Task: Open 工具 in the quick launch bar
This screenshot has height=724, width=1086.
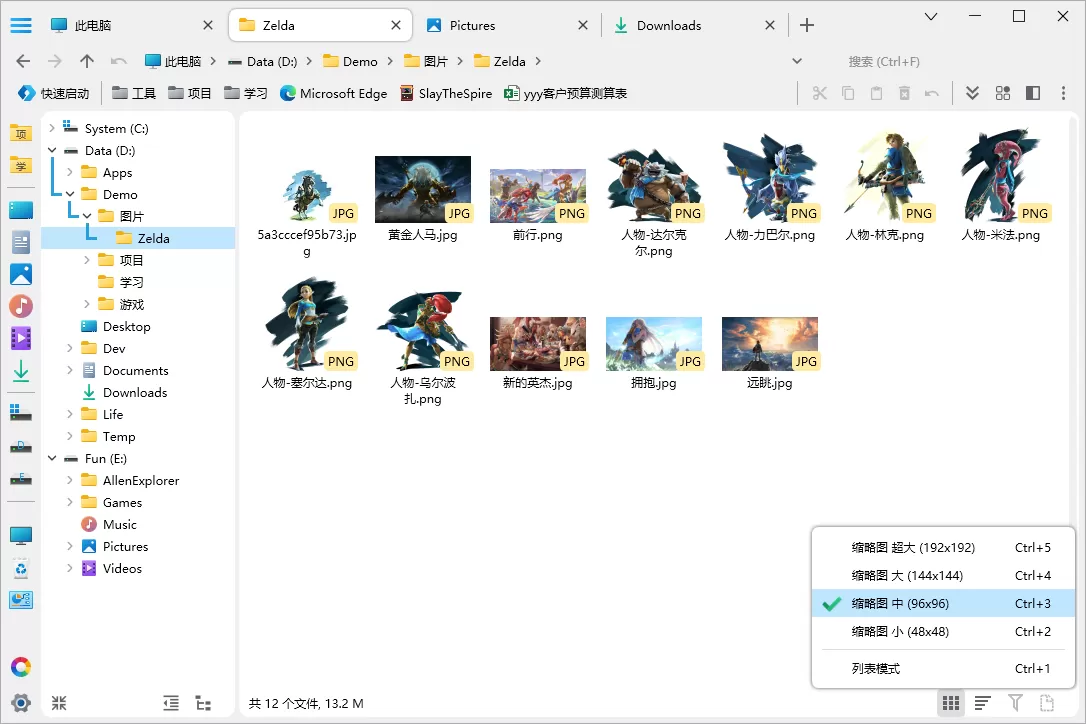Action: (x=133, y=93)
